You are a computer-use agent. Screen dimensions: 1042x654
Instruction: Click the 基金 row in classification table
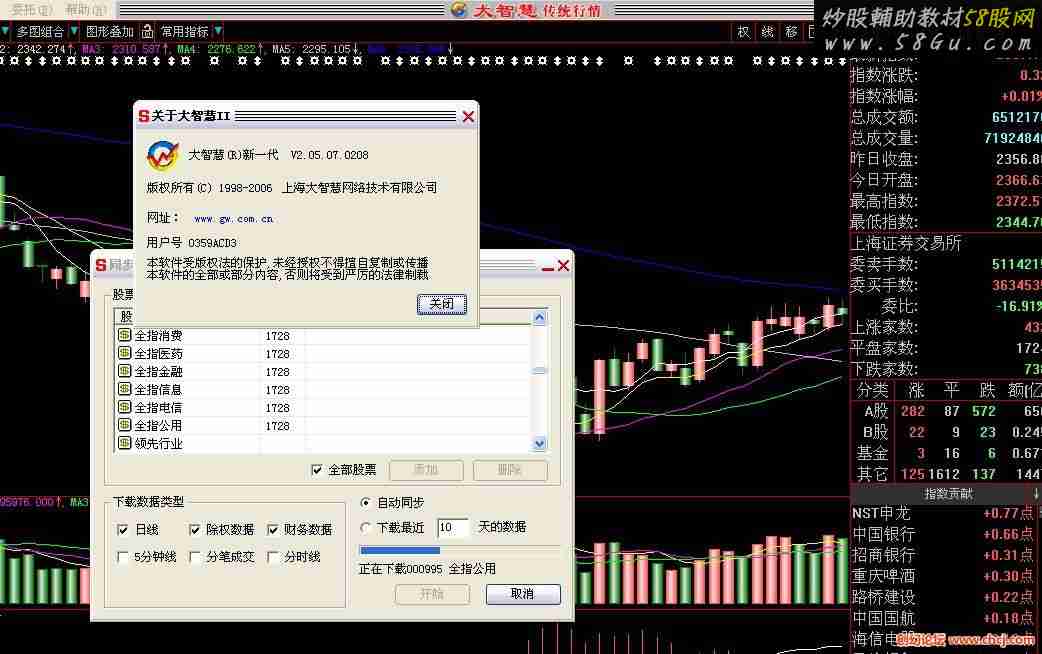click(946, 453)
